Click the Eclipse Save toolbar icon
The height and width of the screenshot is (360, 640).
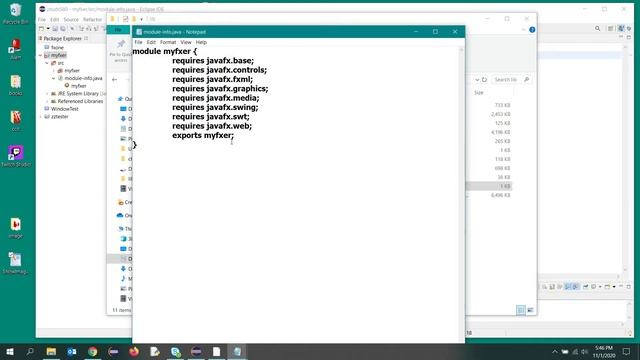pyautogui.click(x=55, y=29)
